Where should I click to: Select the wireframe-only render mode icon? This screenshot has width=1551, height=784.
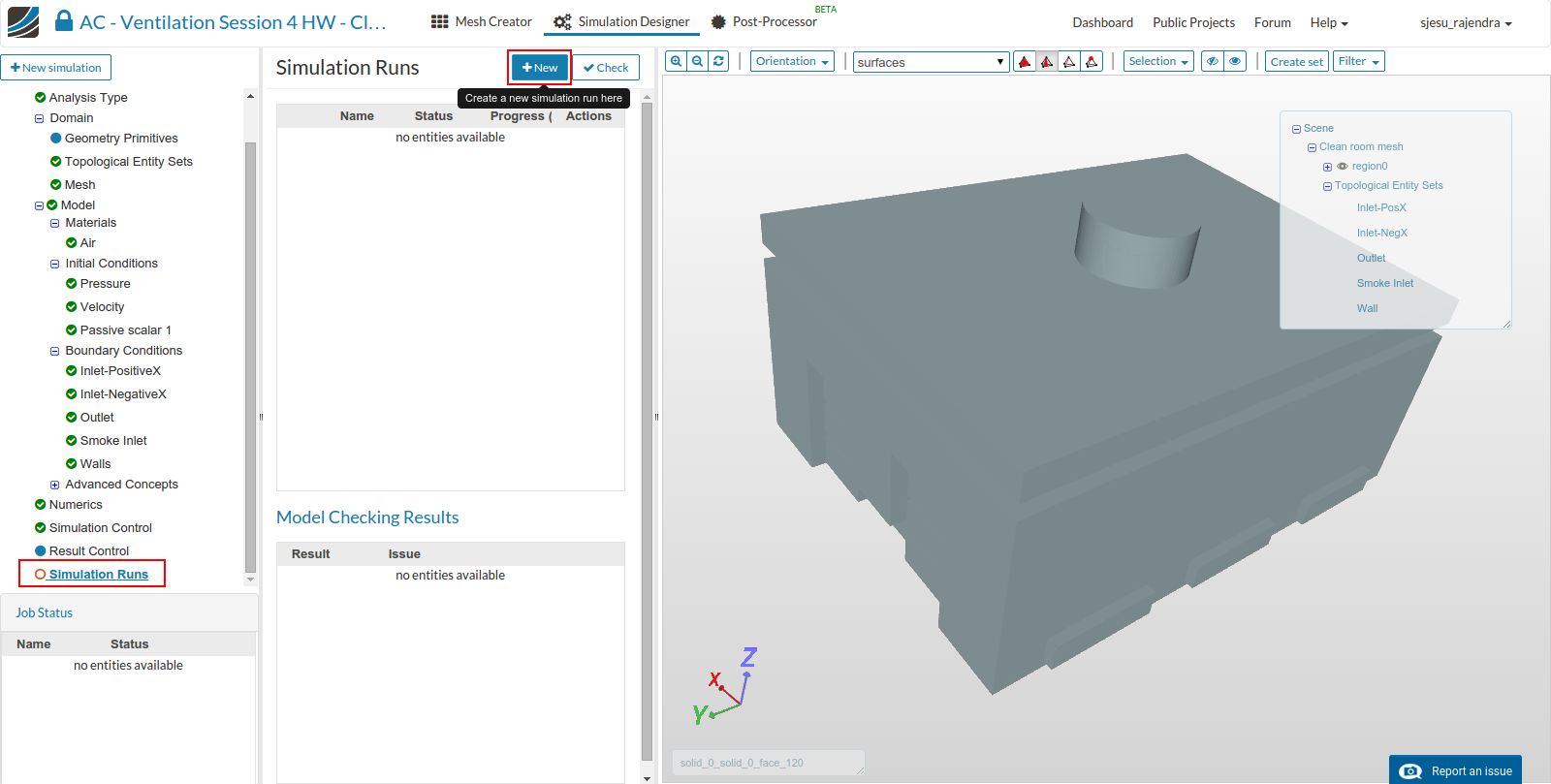1069,62
